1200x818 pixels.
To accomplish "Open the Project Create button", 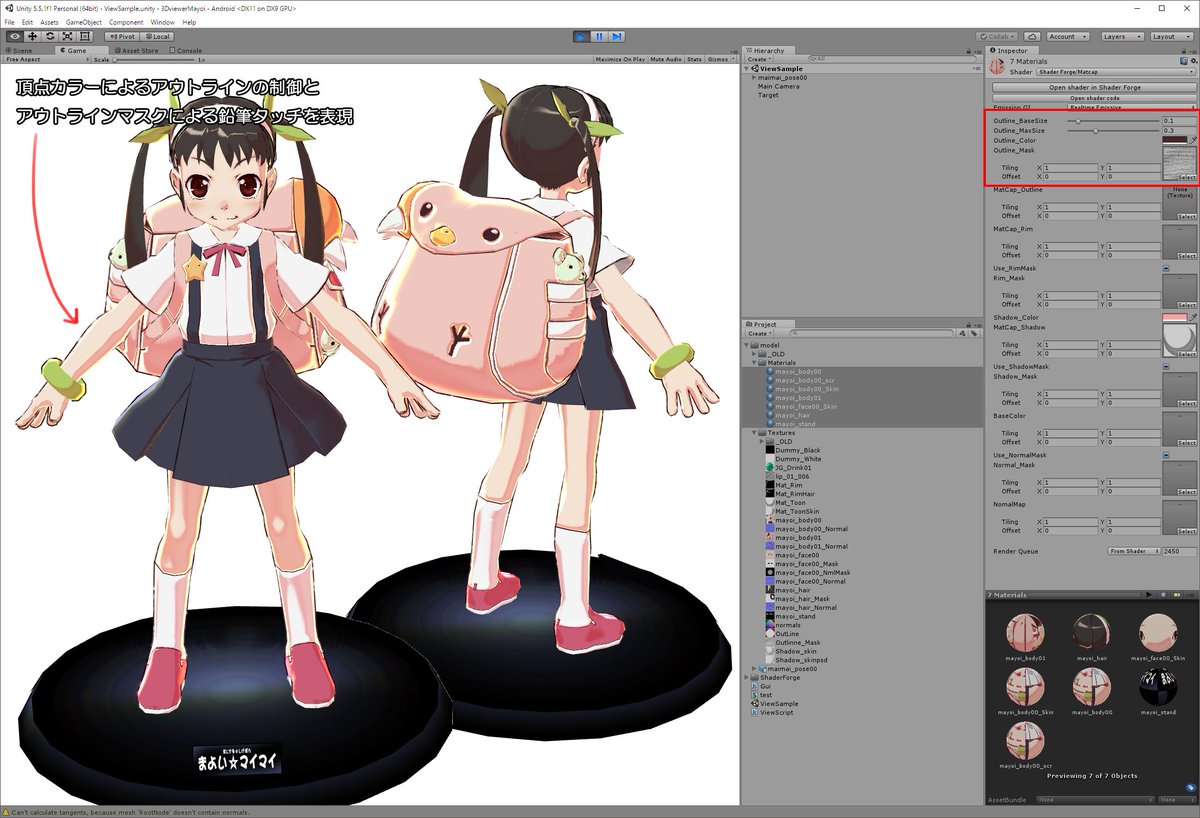I will [758, 333].
